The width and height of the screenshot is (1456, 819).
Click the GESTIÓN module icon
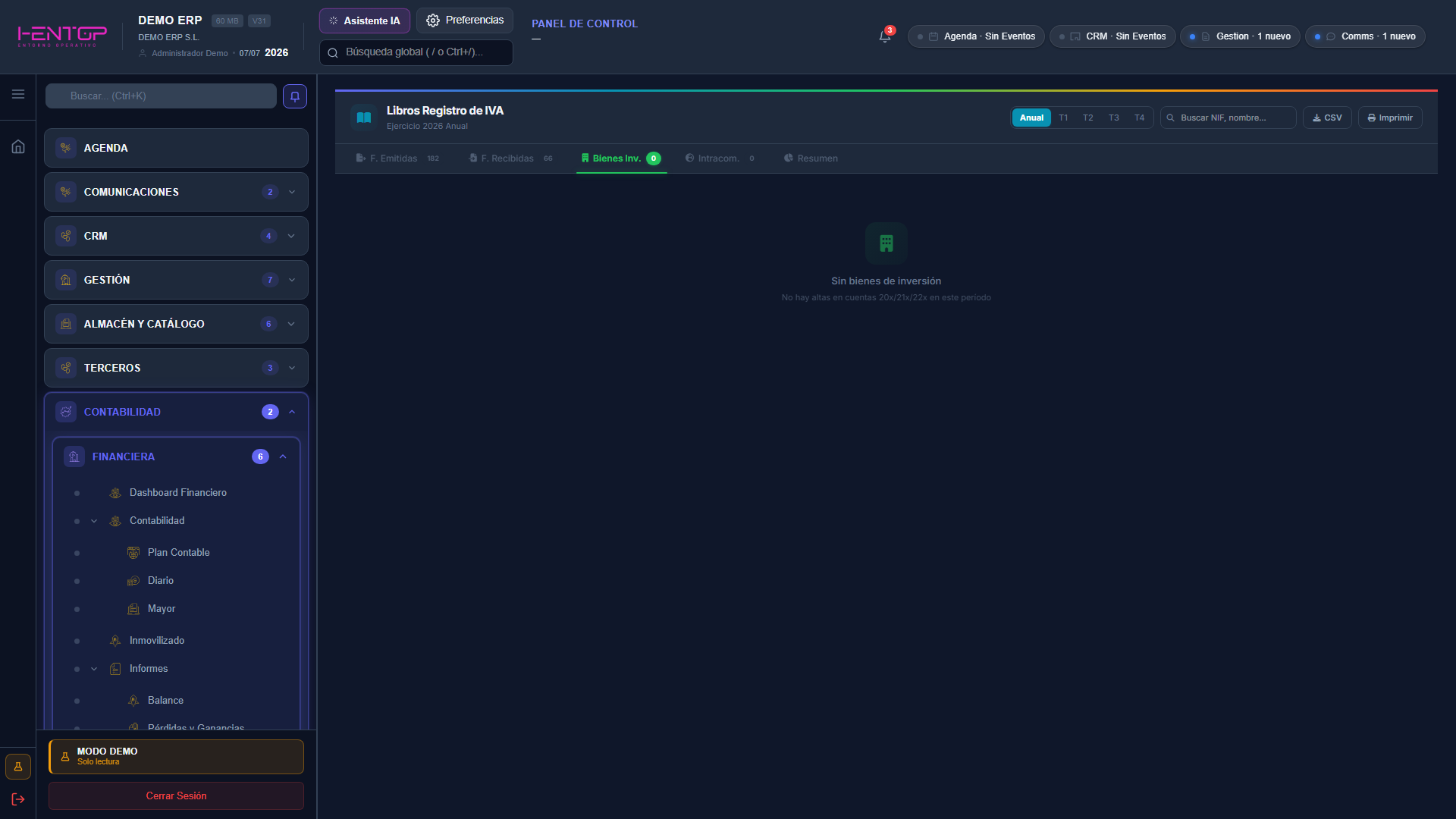(x=66, y=280)
